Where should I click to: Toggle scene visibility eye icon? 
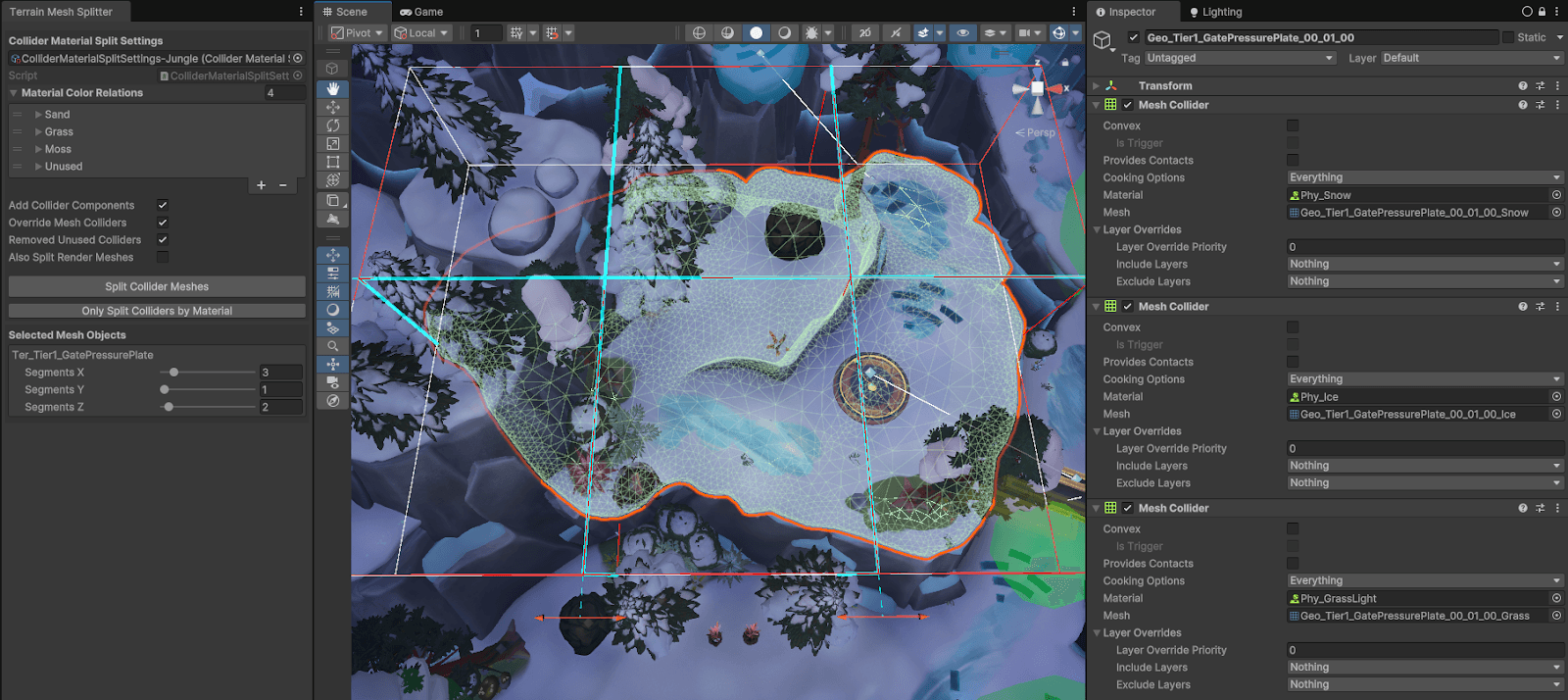tap(963, 33)
